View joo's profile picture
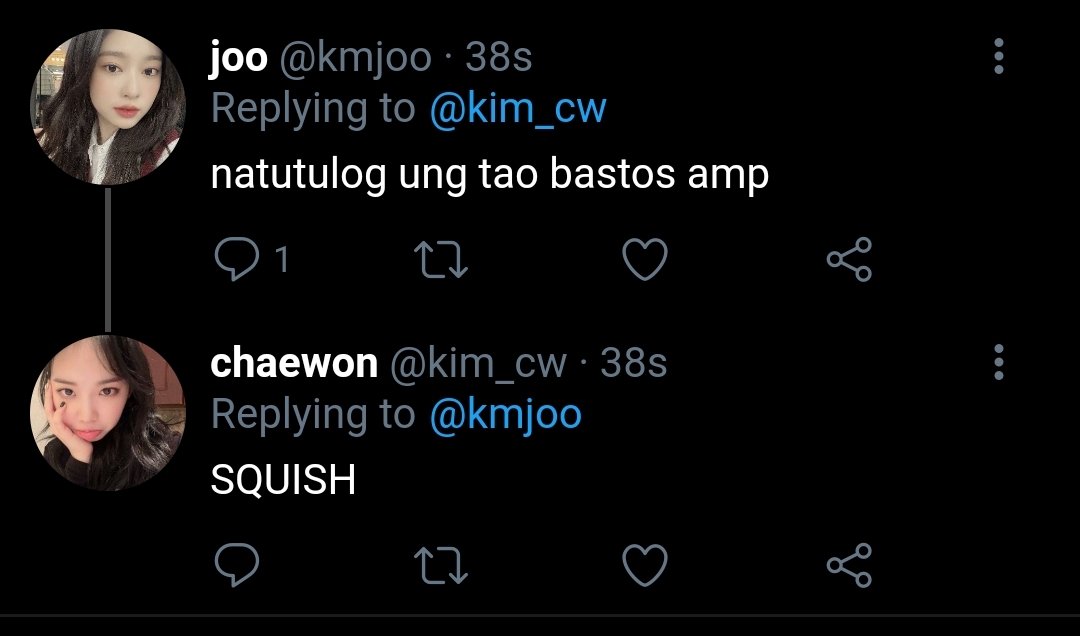The height and width of the screenshot is (636, 1080). coord(108,107)
